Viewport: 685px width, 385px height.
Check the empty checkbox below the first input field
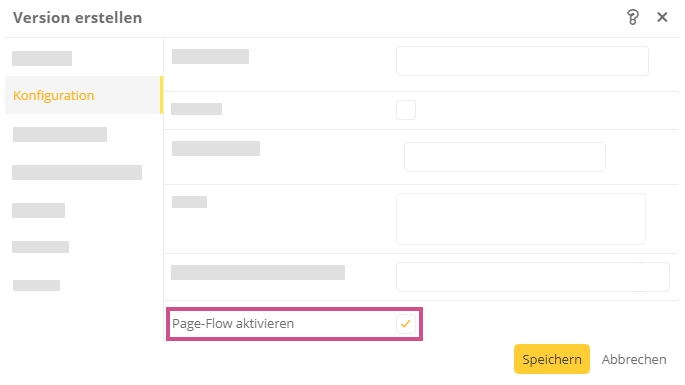coord(406,110)
